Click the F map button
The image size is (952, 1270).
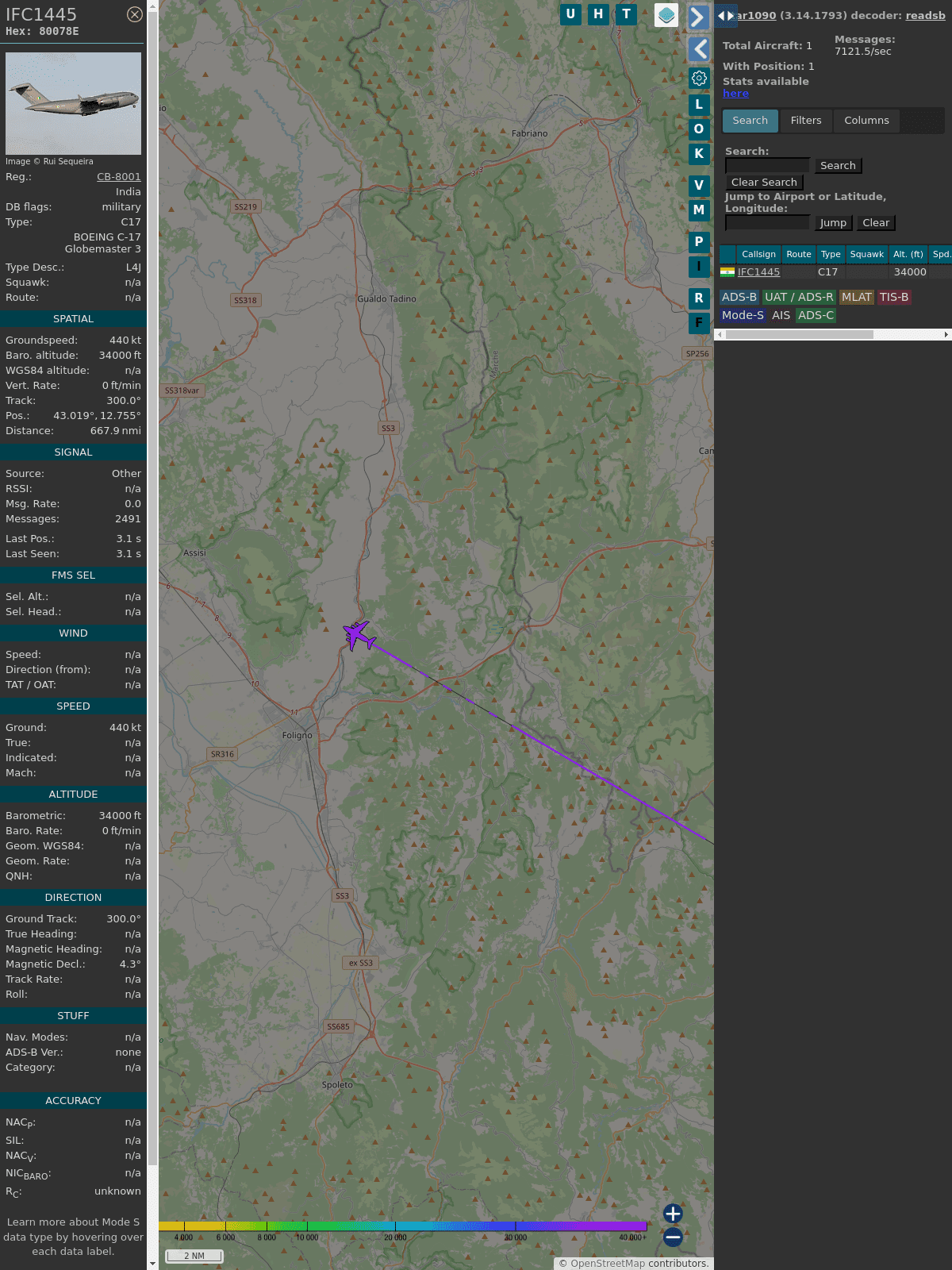pyautogui.click(x=699, y=322)
